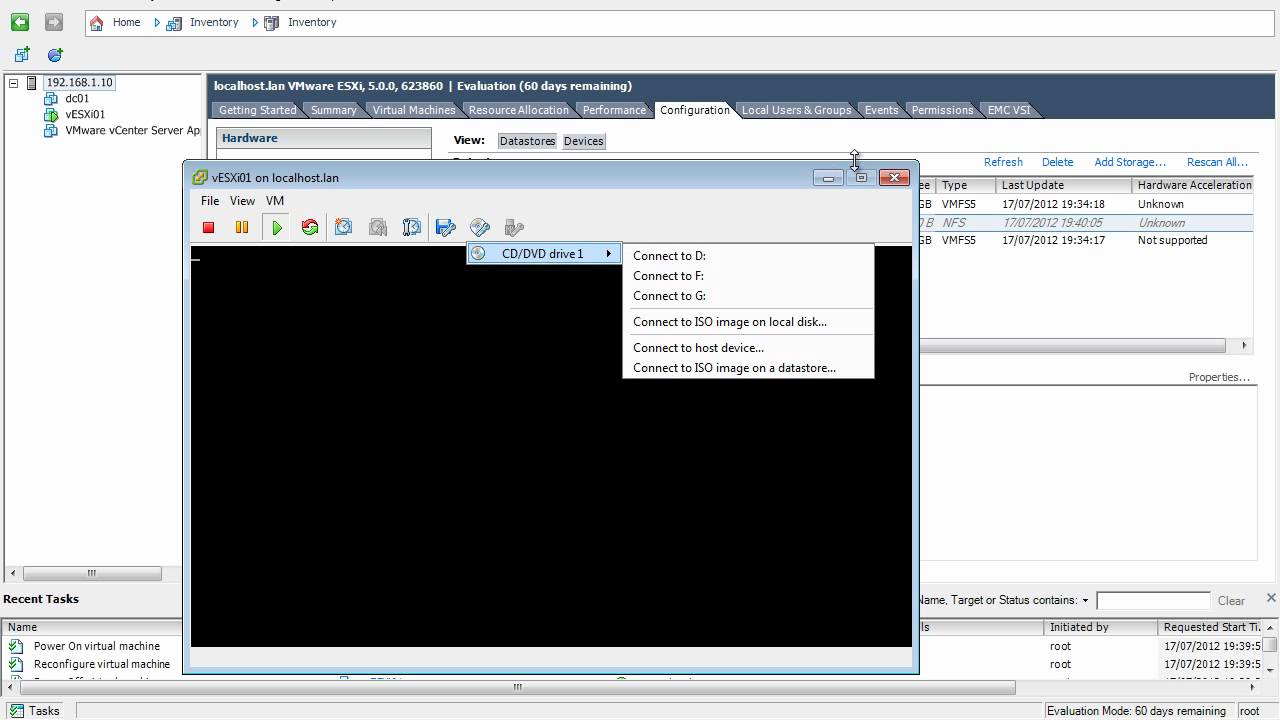Click the Clear button in Recent Tasks

click(1231, 601)
